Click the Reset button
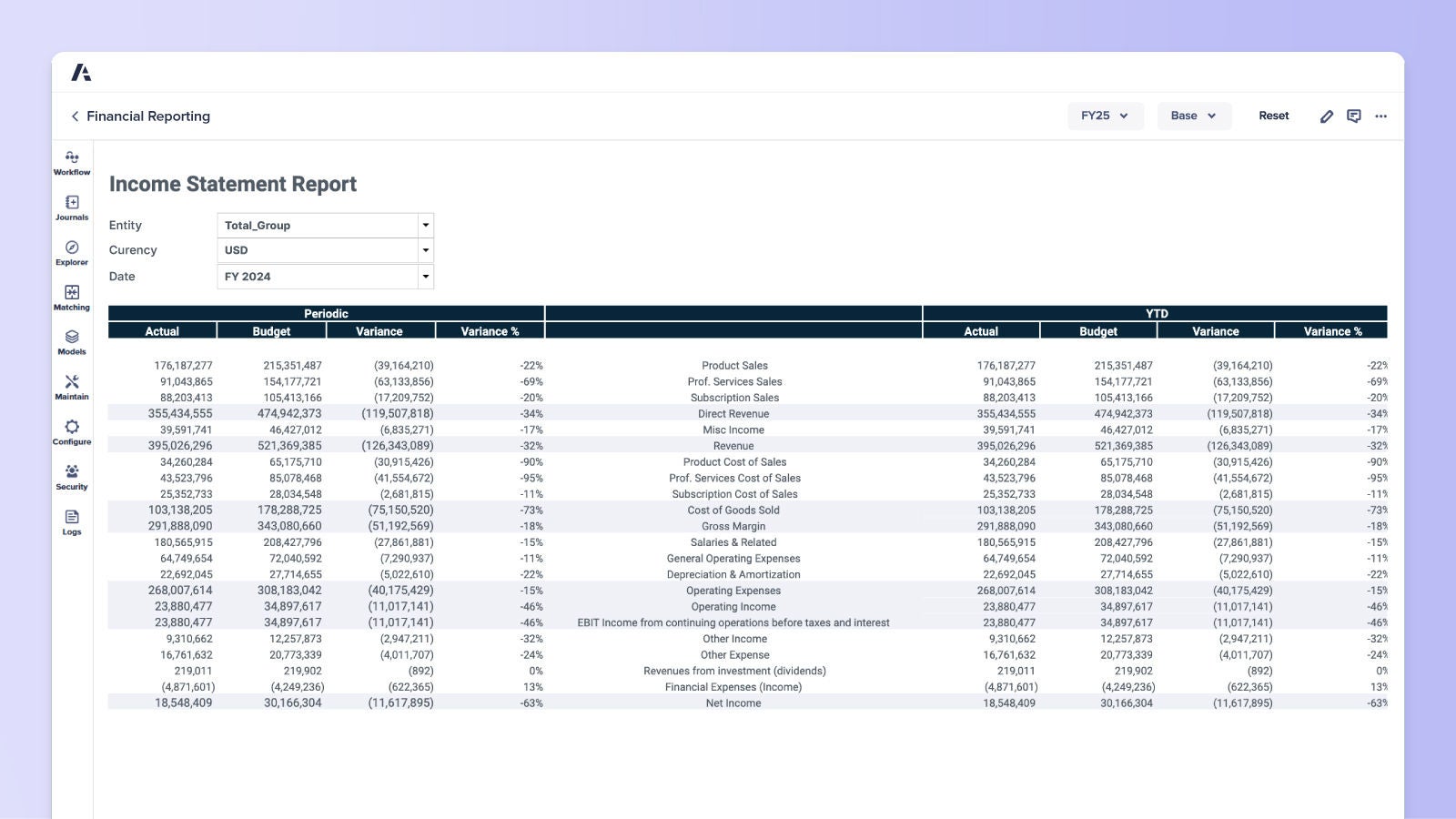Viewport: 1456px width, 819px height. click(x=1273, y=116)
